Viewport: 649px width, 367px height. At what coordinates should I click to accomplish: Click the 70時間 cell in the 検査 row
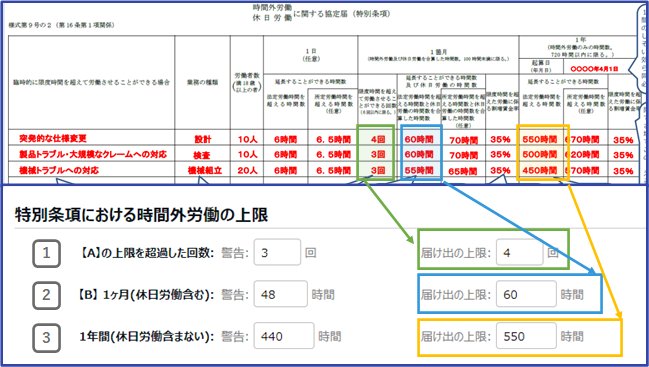pos(464,156)
